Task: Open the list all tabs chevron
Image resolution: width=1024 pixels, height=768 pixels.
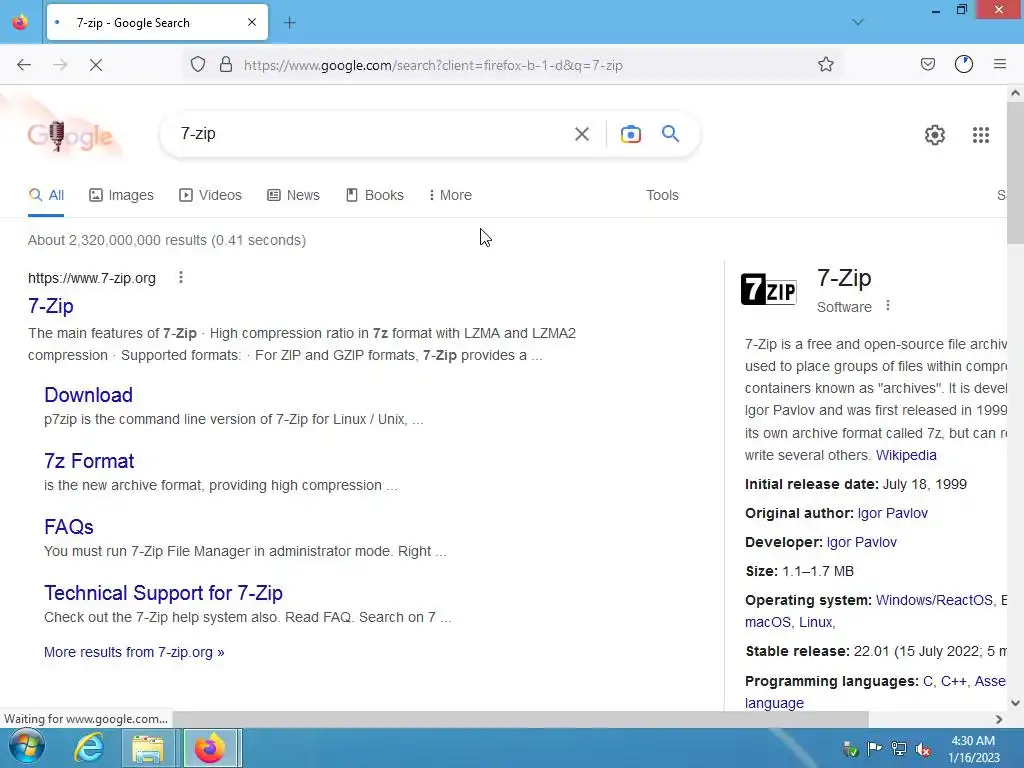Action: coord(858,22)
